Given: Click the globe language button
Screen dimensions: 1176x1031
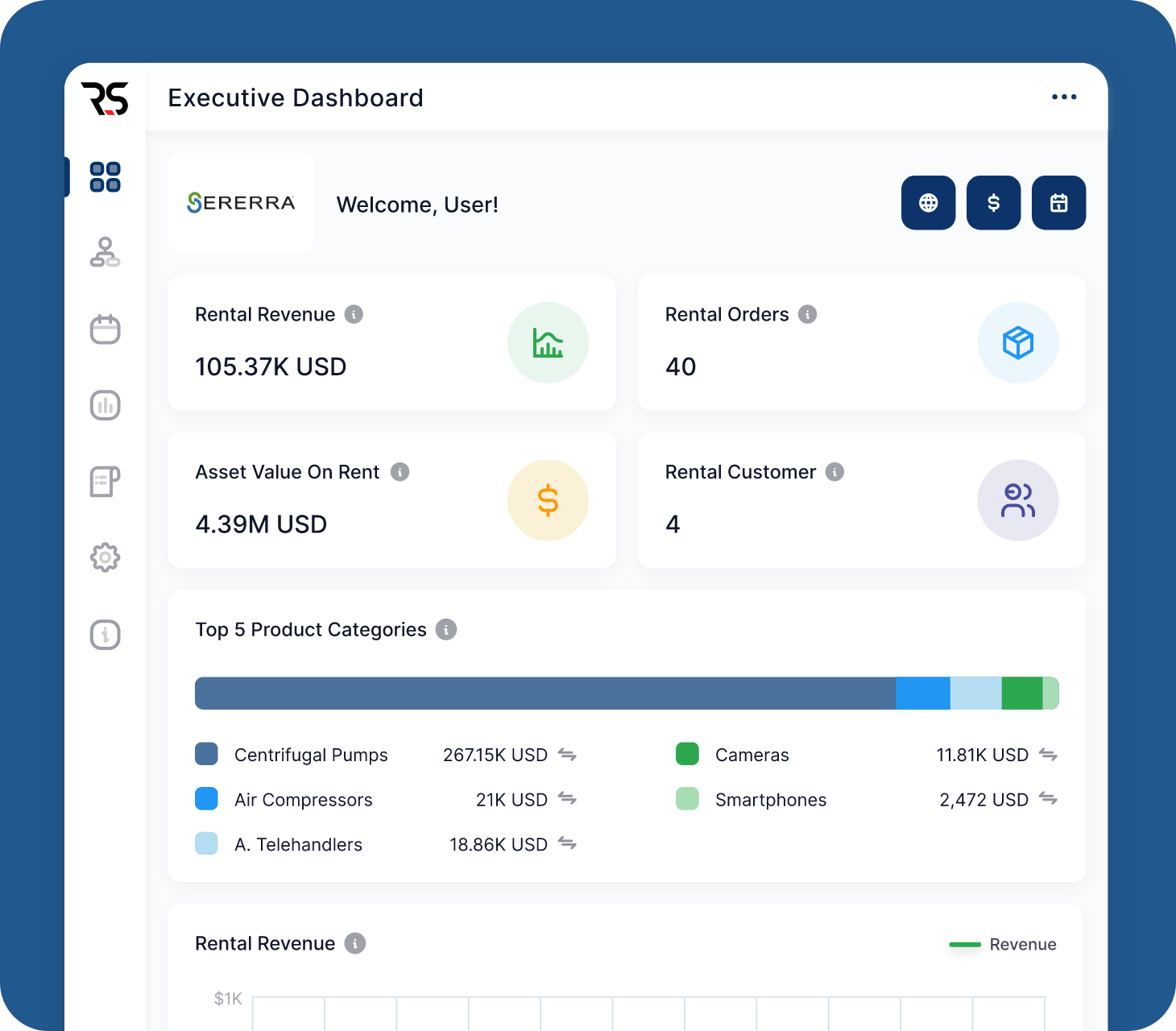Looking at the screenshot, I should 928,203.
